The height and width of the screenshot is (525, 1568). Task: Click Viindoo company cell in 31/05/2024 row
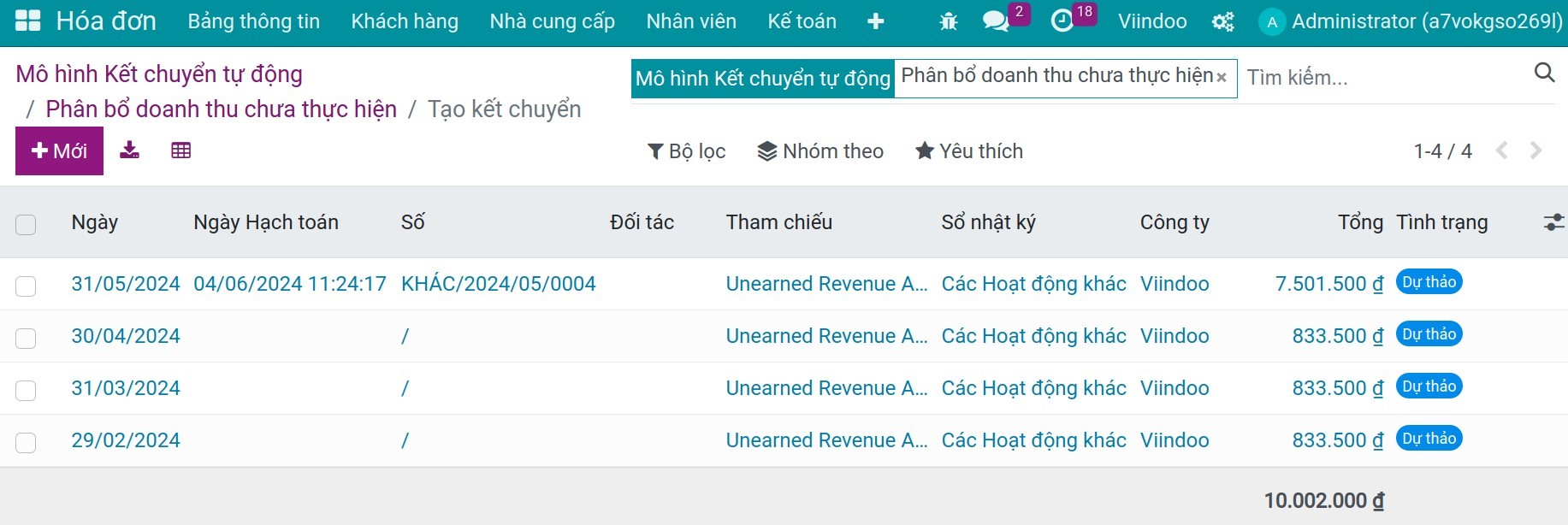(x=1175, y=284)
